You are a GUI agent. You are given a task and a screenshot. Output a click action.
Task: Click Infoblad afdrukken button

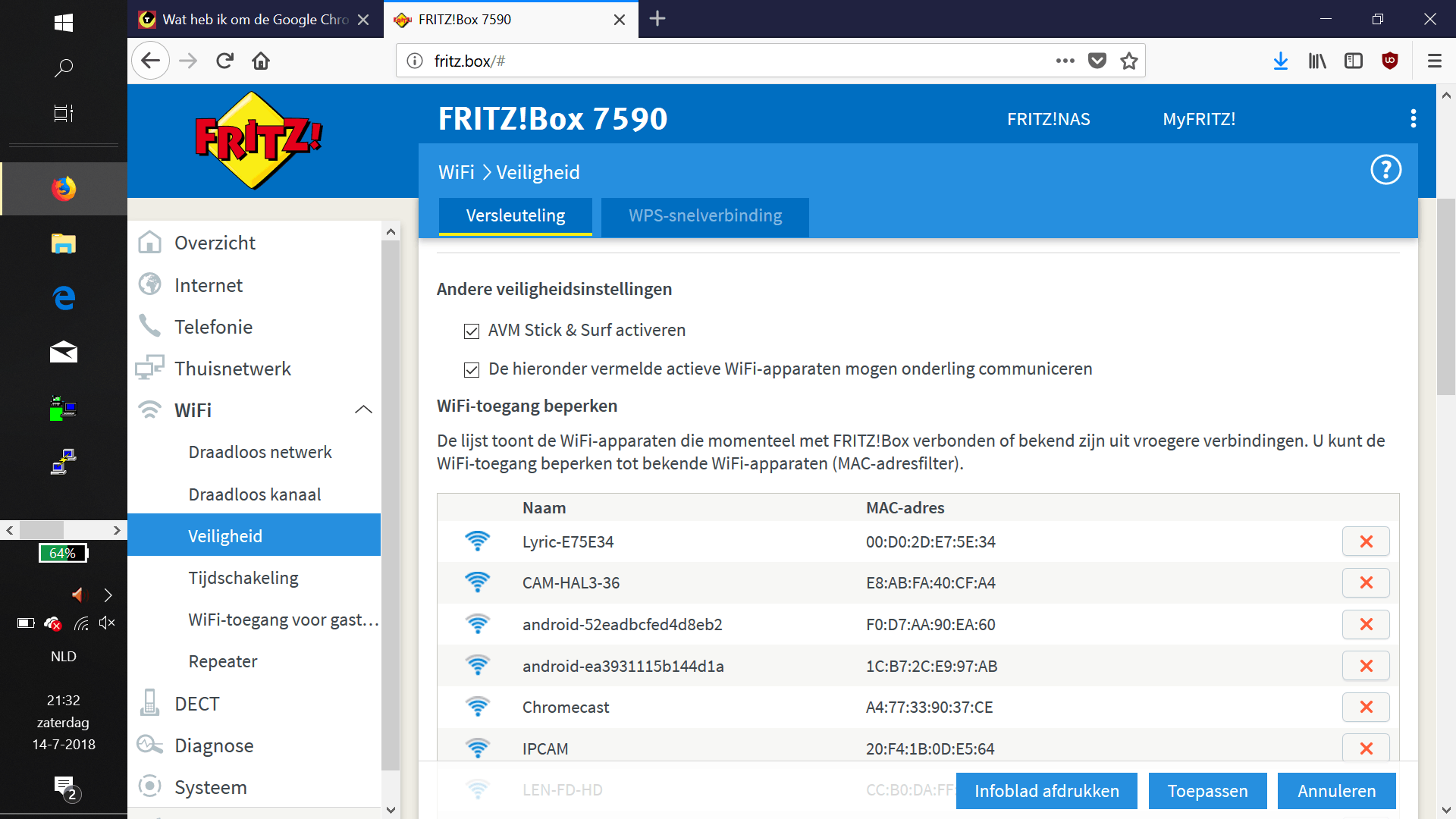pos(1046,791)
